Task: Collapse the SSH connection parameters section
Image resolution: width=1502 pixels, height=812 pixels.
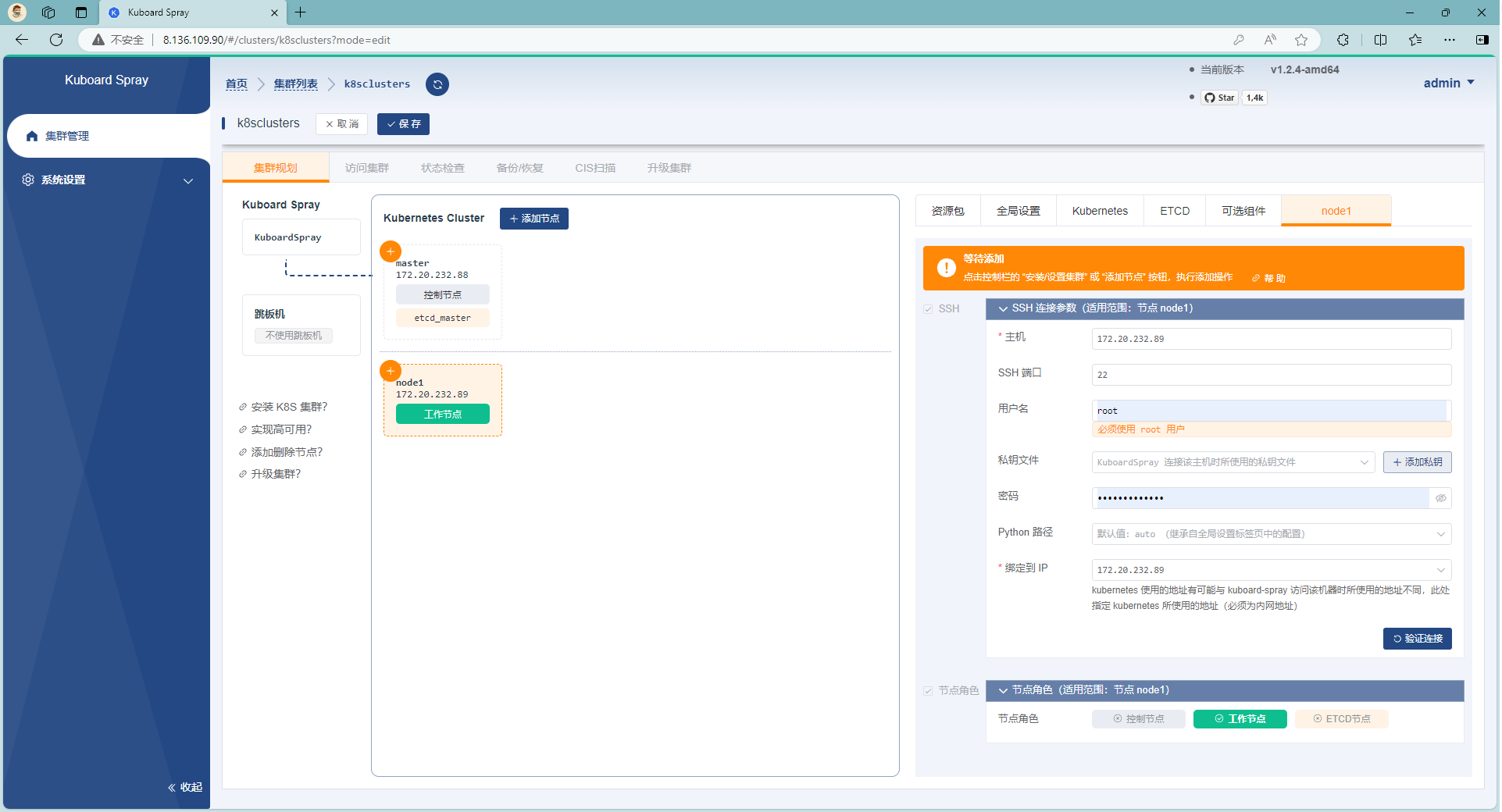Action: (1003, 308)
